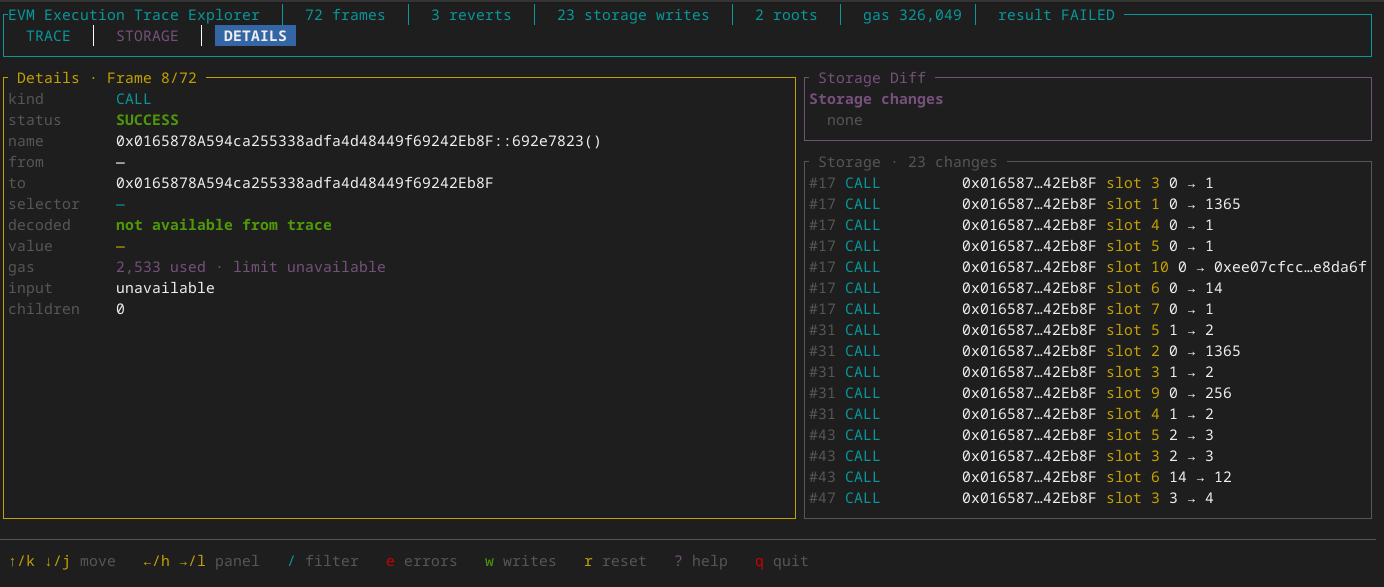Click the 'r reset' shortcut

(615, 561)
